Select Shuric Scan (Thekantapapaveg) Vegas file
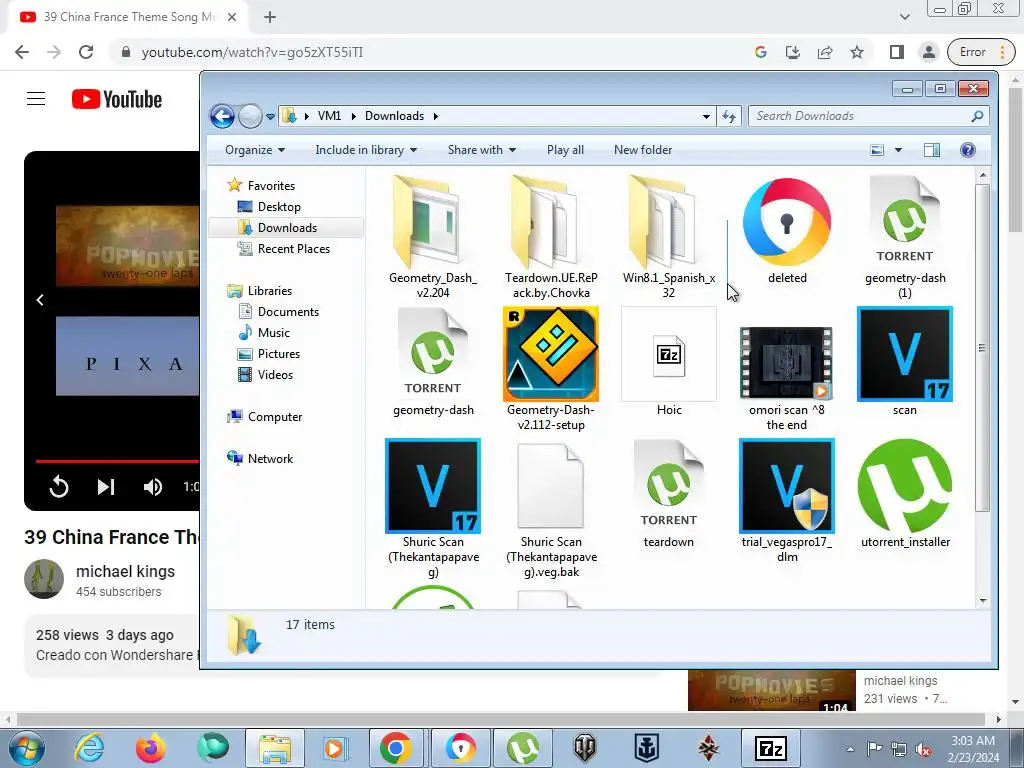 (x=433, y=486)
